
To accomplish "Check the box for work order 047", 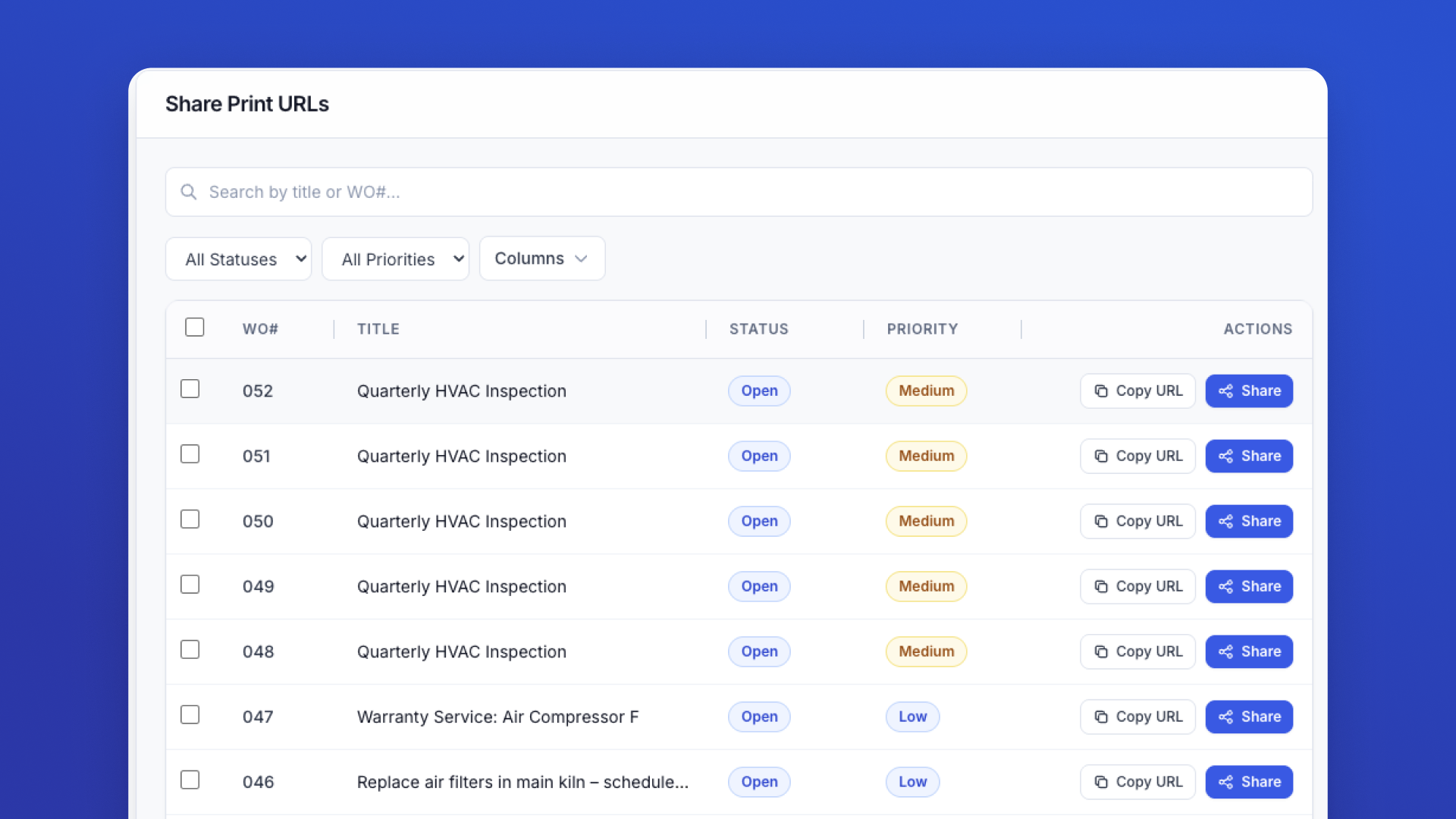I will 190,715.
